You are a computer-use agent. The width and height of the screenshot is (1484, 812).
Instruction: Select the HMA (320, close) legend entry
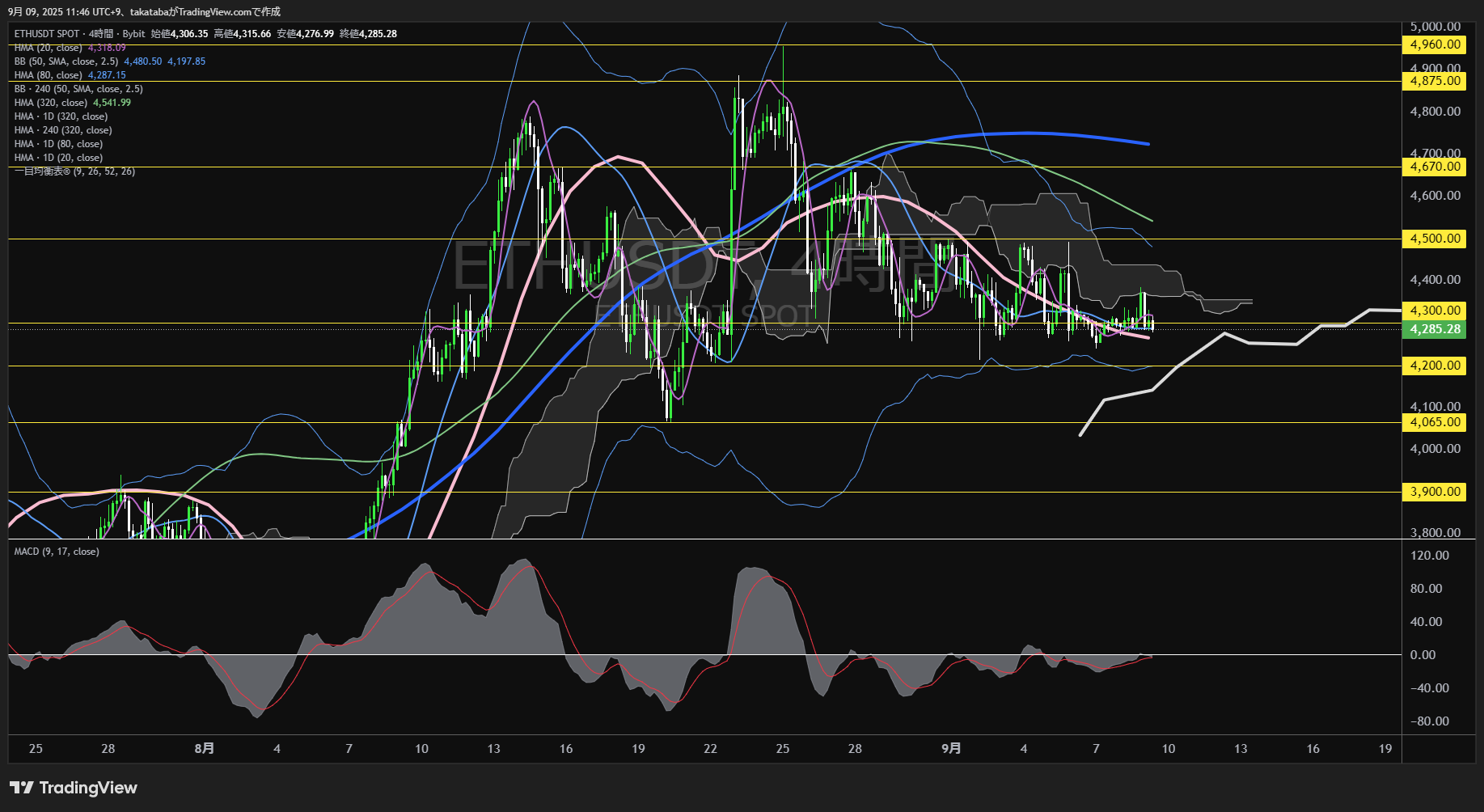pos(50,103)
